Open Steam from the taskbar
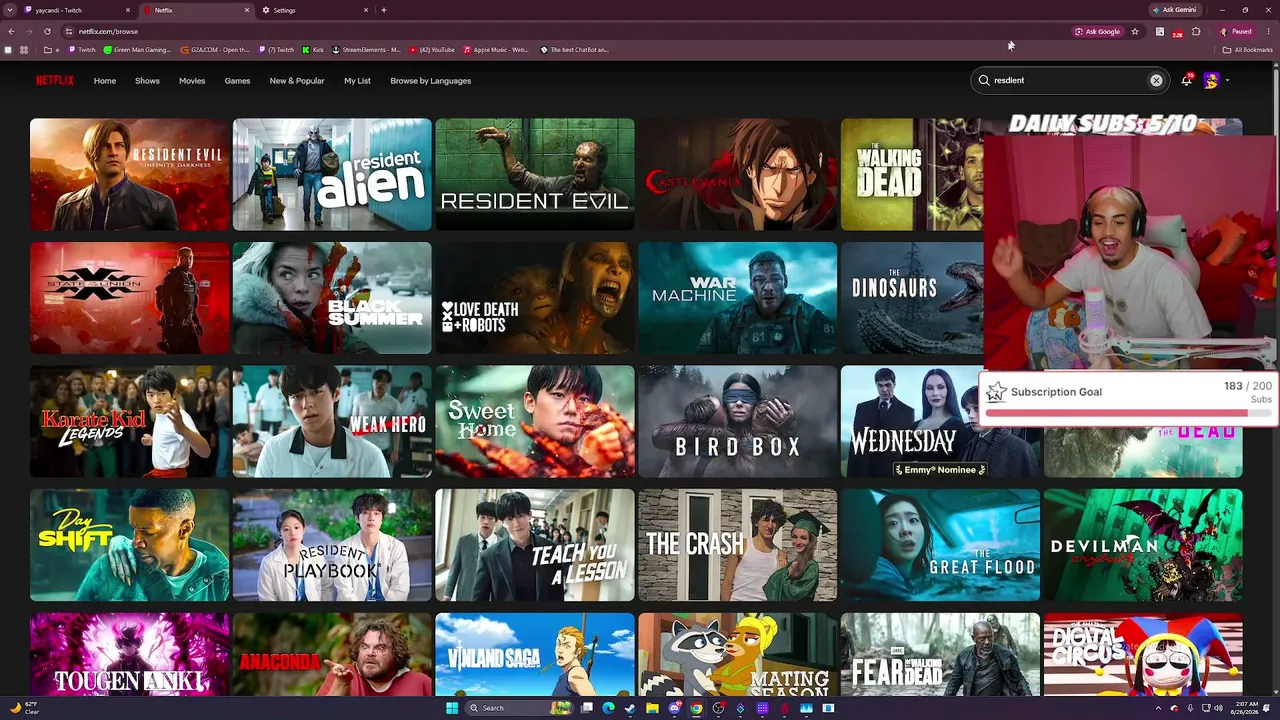 pyautogui.click(x=630, y=708)
